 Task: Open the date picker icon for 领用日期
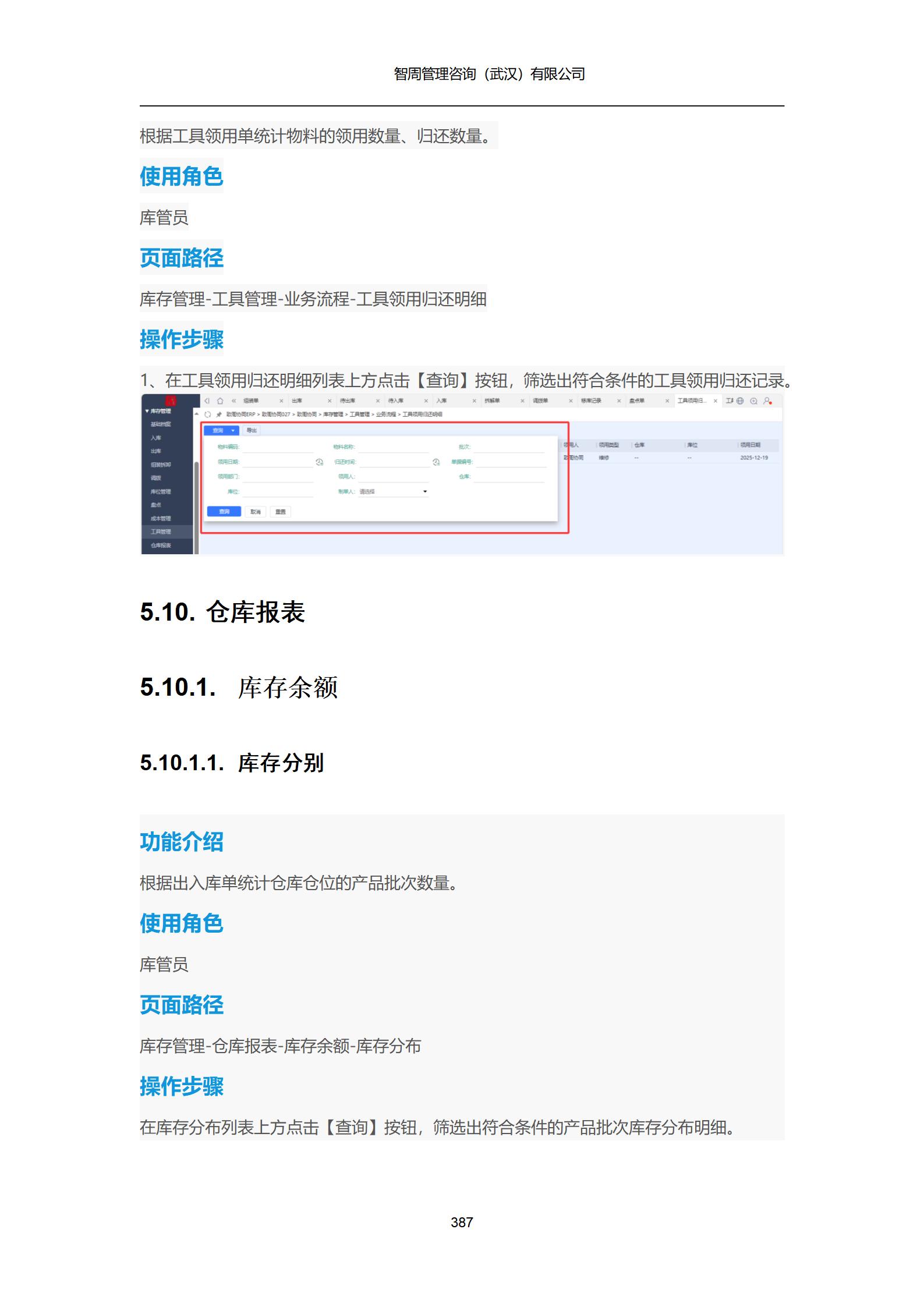pyautogui.click(x=319, y=462)
